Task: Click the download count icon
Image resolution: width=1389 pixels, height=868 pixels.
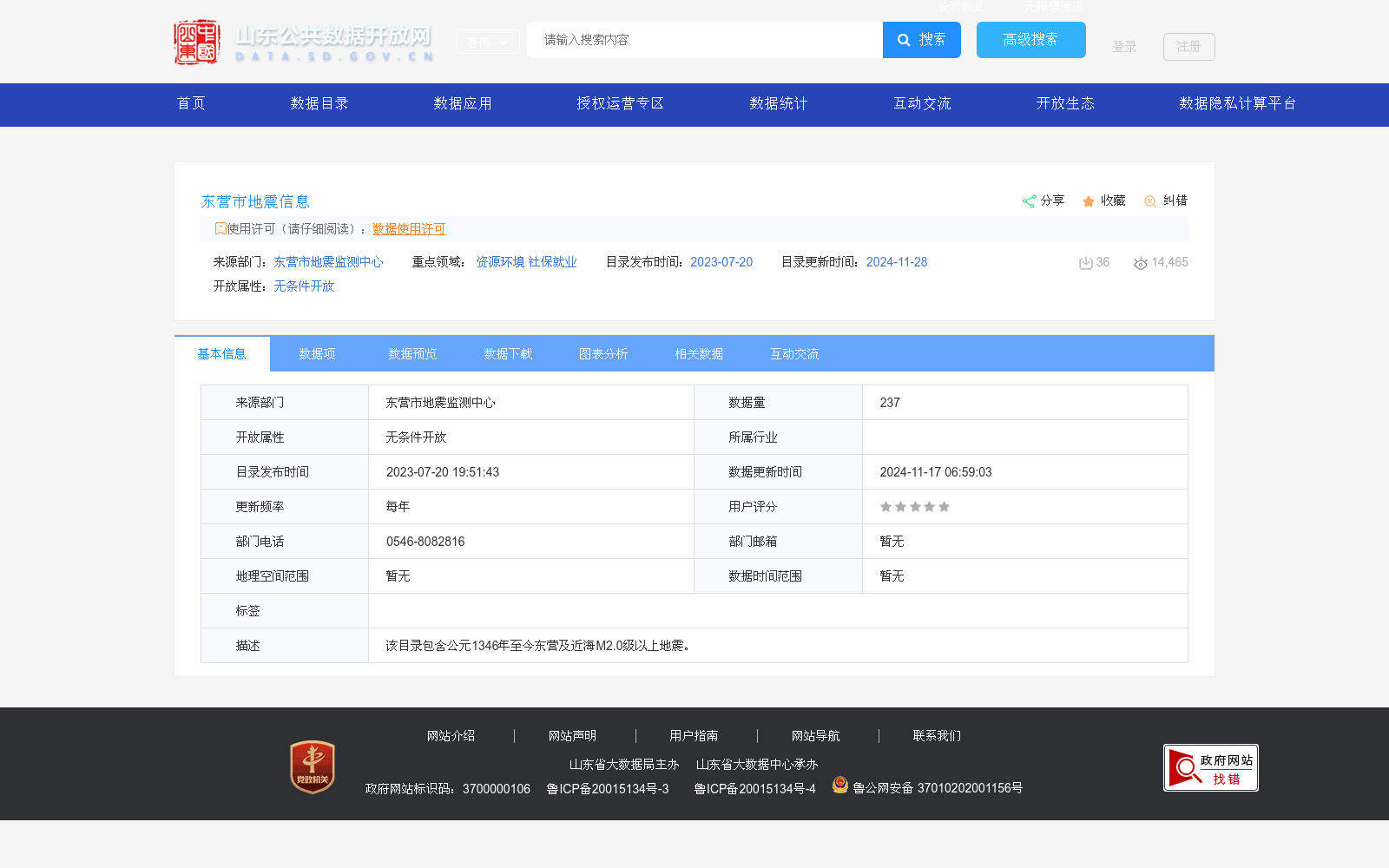Action: (x=1085, y=263)
